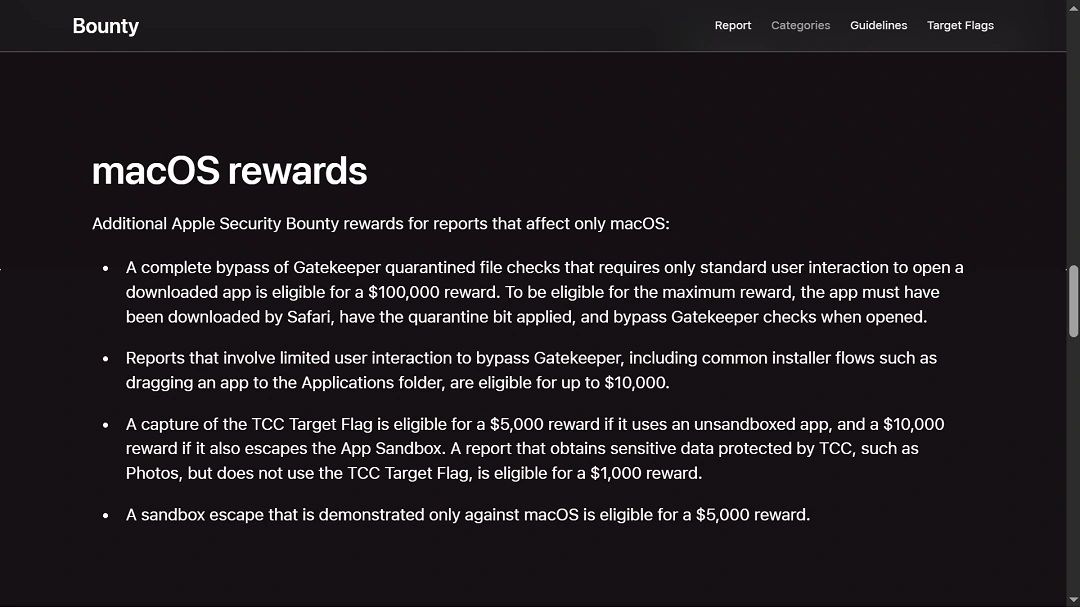The image size is (1080, 612).
Task: Click the sandbox escape reward bullet
Action: [467, 514]
